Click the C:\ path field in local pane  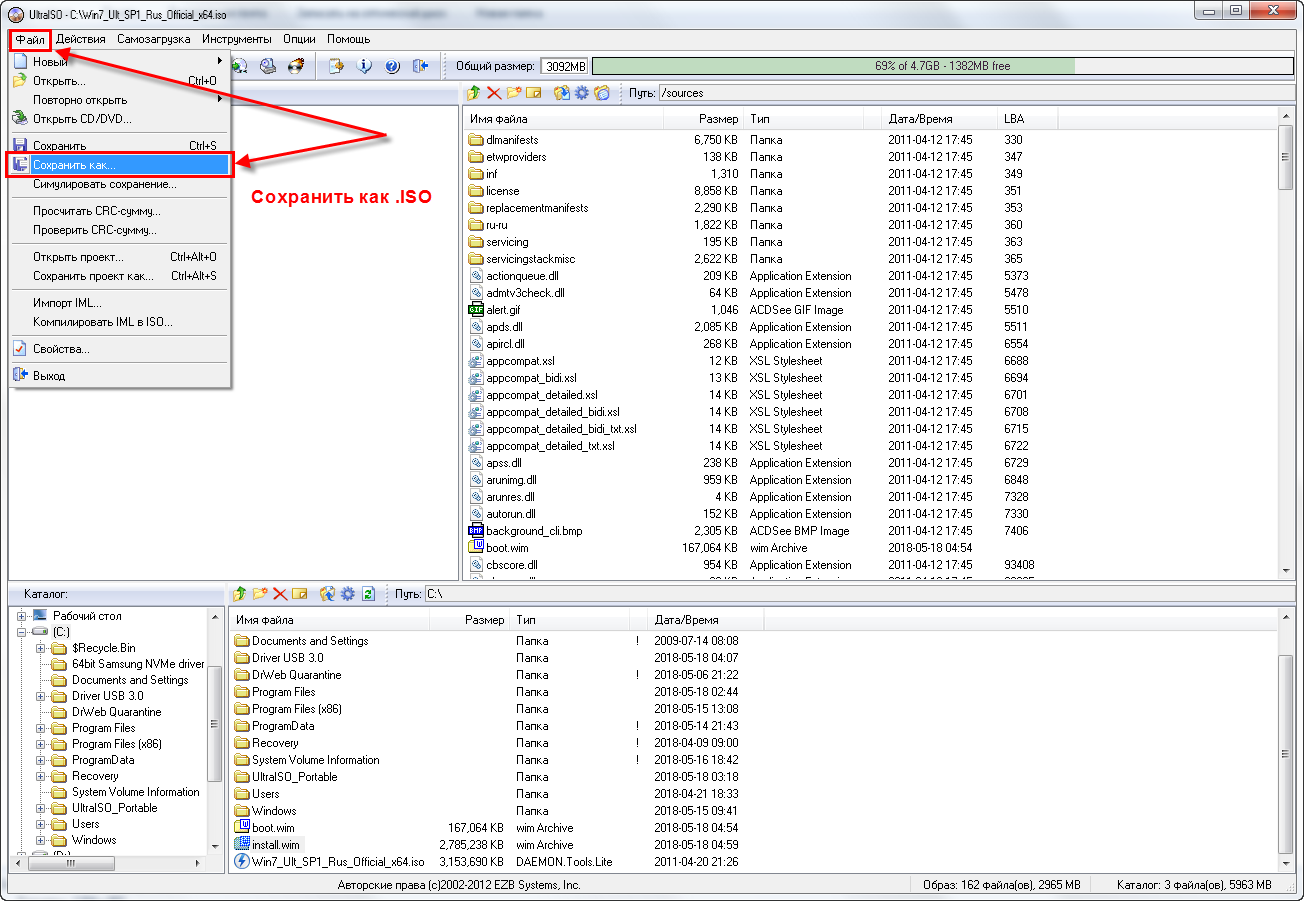click(x=858, y=593)
